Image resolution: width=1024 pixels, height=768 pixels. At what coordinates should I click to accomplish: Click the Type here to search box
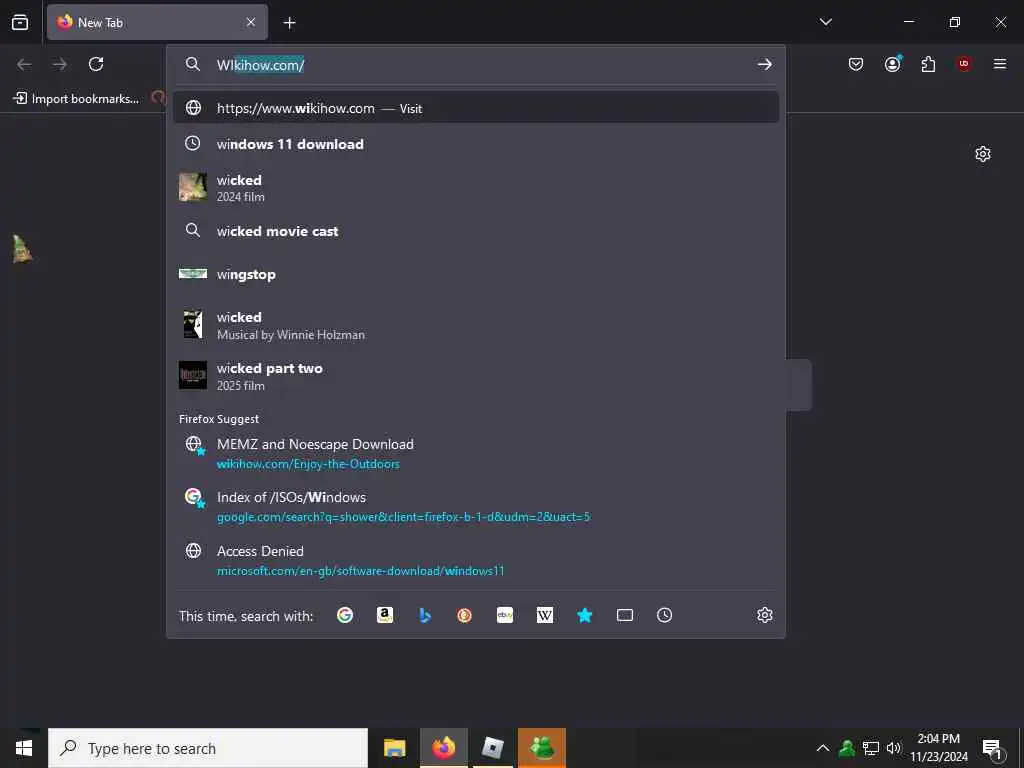[208, 748]
